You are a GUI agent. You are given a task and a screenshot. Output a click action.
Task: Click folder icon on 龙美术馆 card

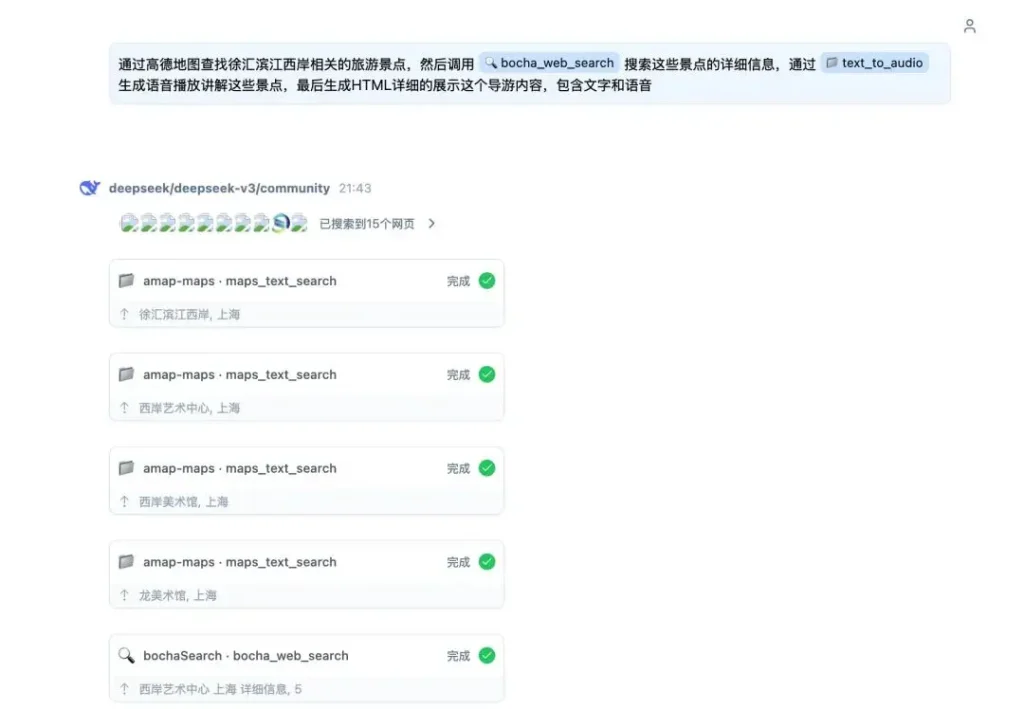click(126, 562)
